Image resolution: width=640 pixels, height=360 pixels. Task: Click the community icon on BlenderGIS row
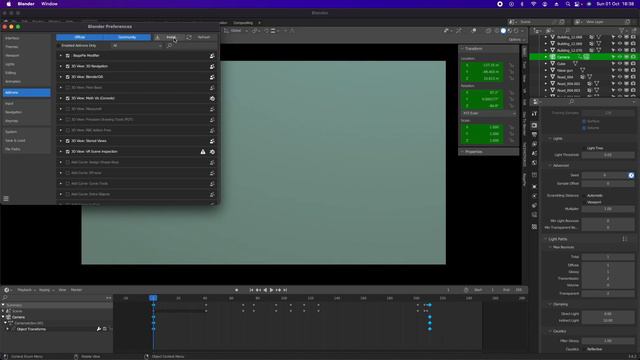[212, 77]
